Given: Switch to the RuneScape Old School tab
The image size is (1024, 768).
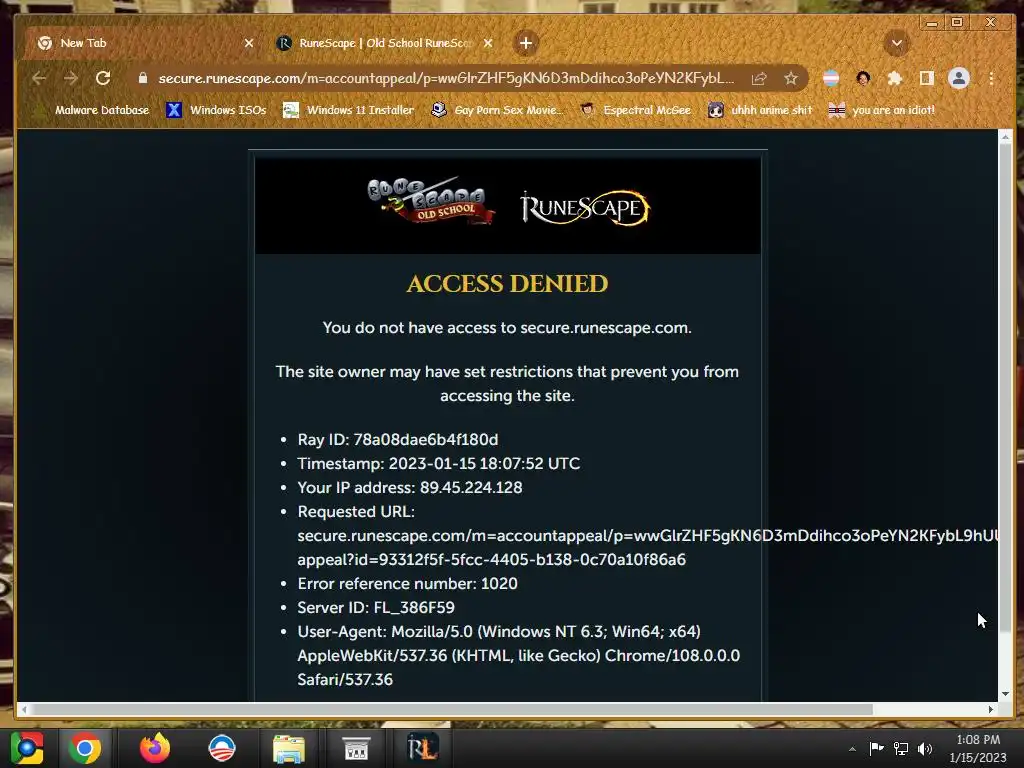Looking at the screenshot, I should pos(384,43).
